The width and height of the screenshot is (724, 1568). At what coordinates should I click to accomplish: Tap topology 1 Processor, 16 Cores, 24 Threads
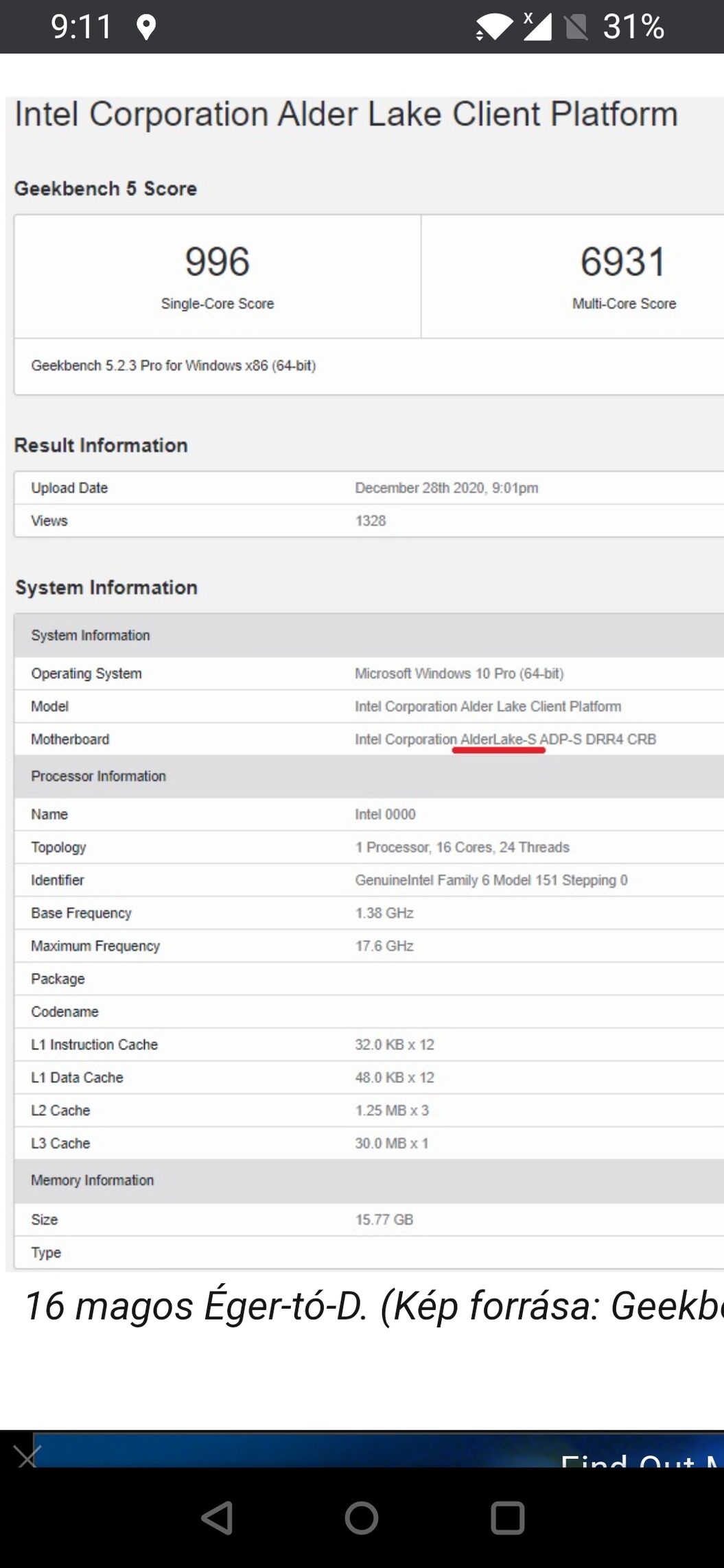click(463, 847)
